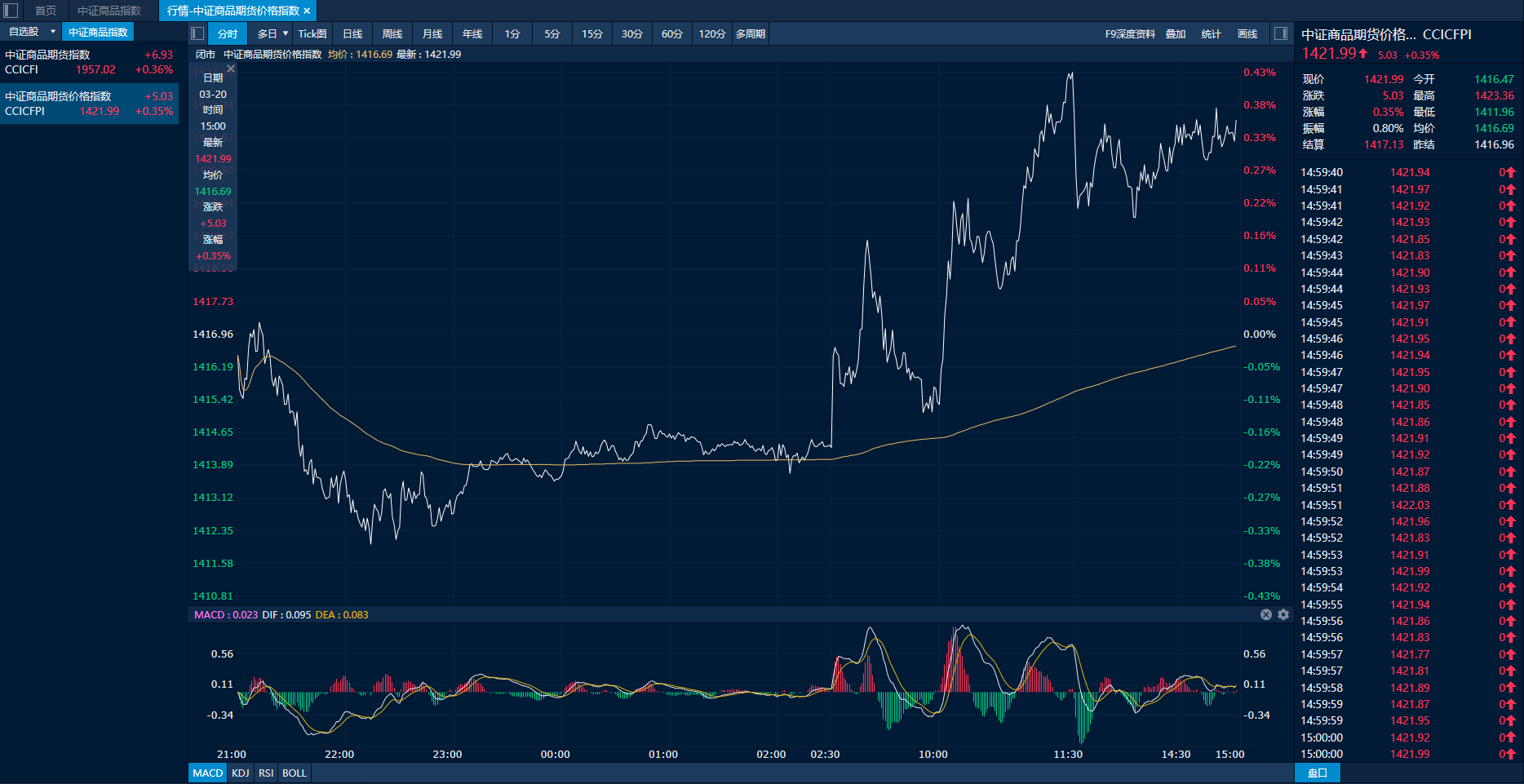This screenshot has width=1524, height=784.
Task: Click the header title 中证商品期货价格... CCICFPI
Action: (1386, 34)
